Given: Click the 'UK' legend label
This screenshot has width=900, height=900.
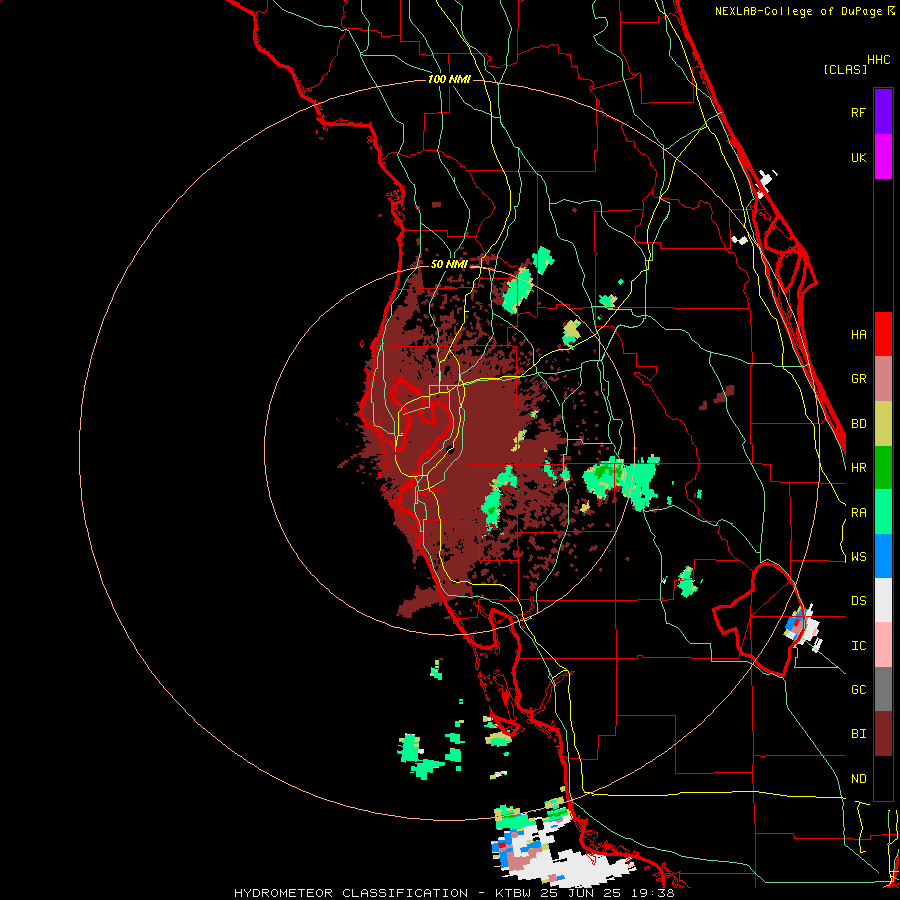Looking at the screenshot, I should [858, 157].
